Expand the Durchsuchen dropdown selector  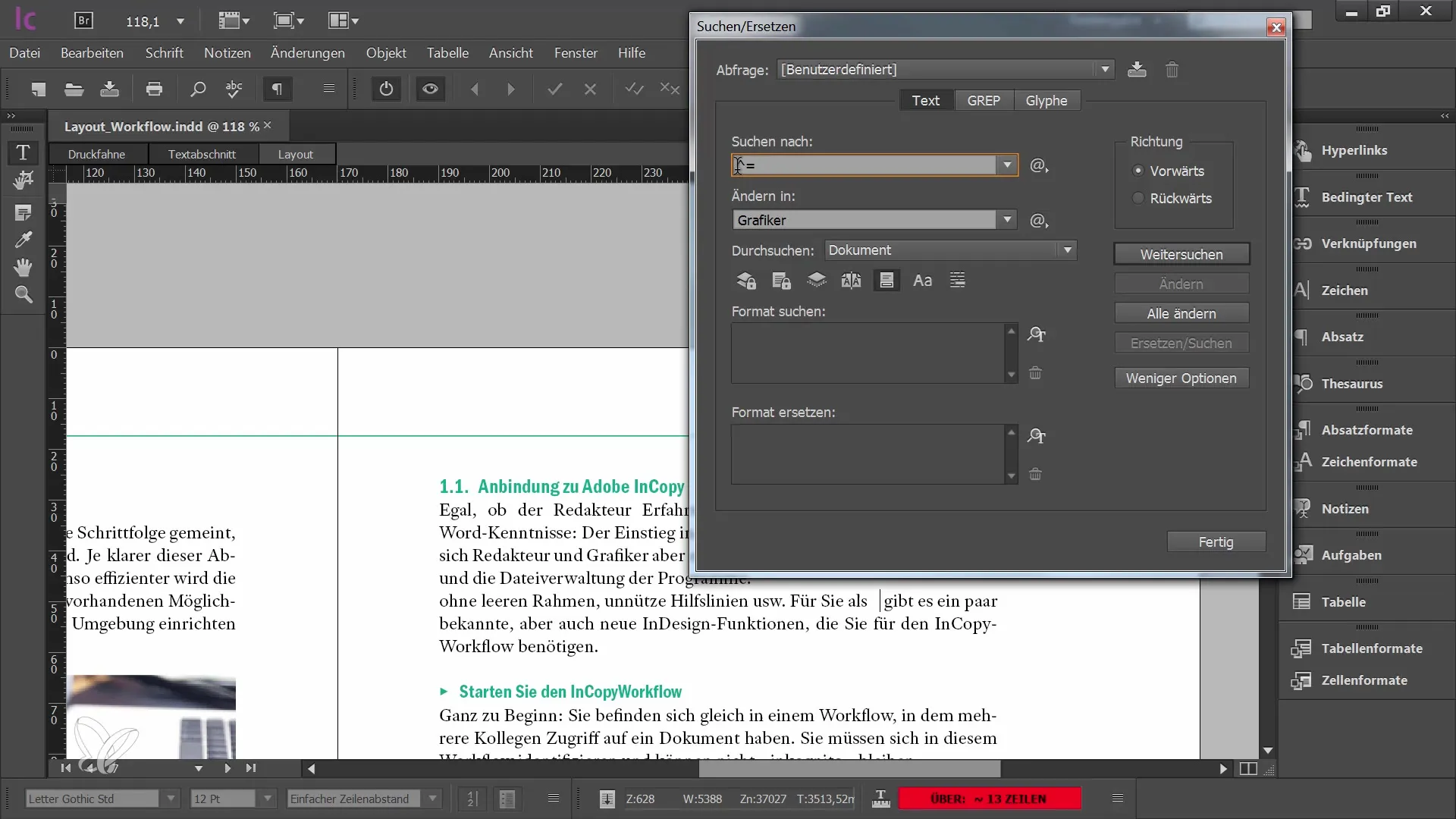click(x=1067, y=250)
